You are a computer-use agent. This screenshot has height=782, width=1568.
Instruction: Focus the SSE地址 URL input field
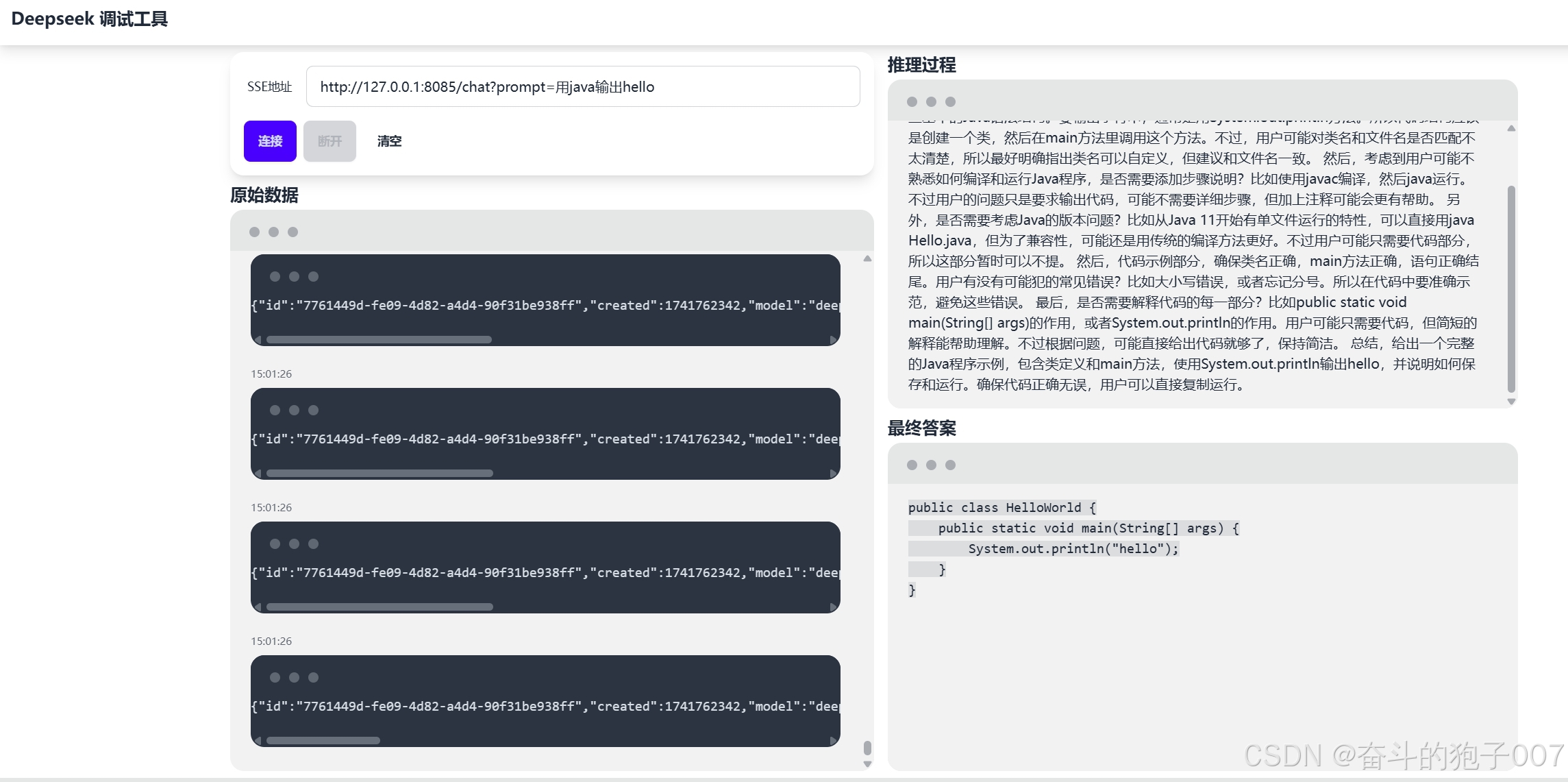tap(582, 86)
